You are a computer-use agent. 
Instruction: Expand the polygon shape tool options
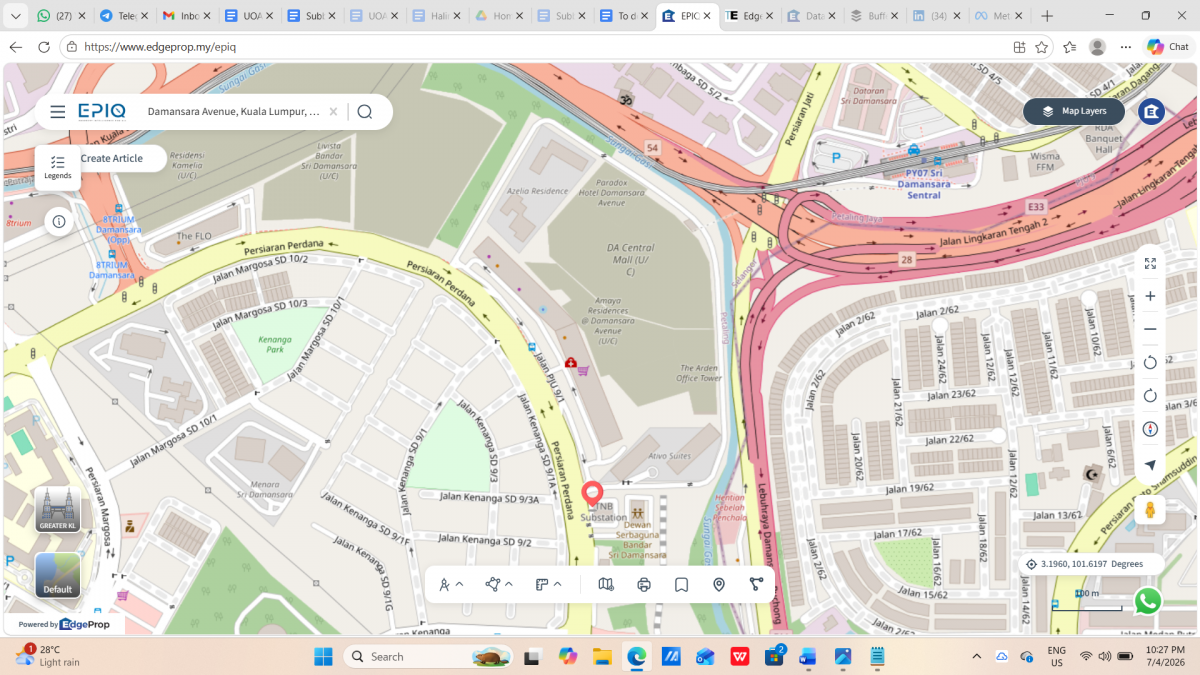tap(500, 585)
